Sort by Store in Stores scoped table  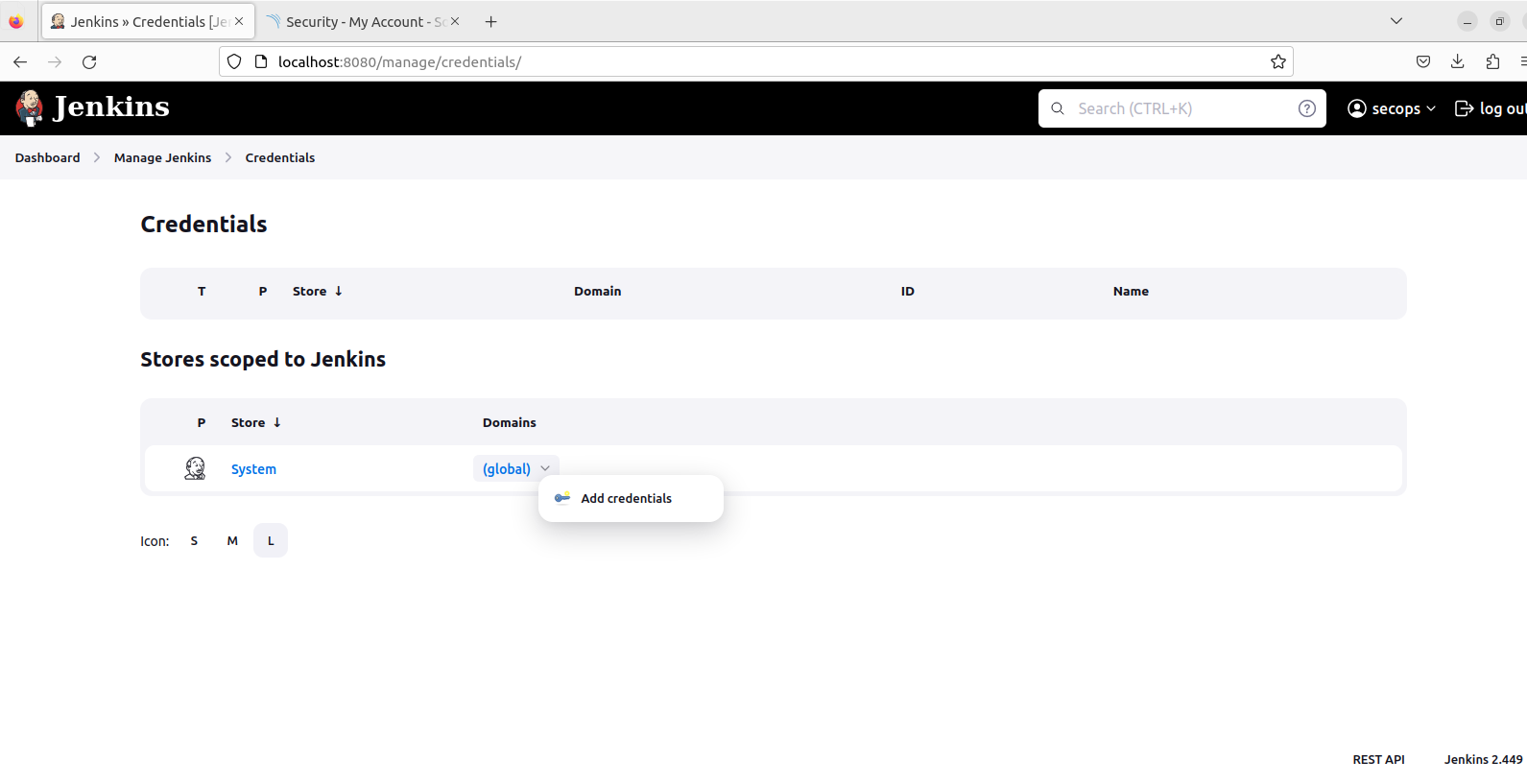[x=256, y=422]
